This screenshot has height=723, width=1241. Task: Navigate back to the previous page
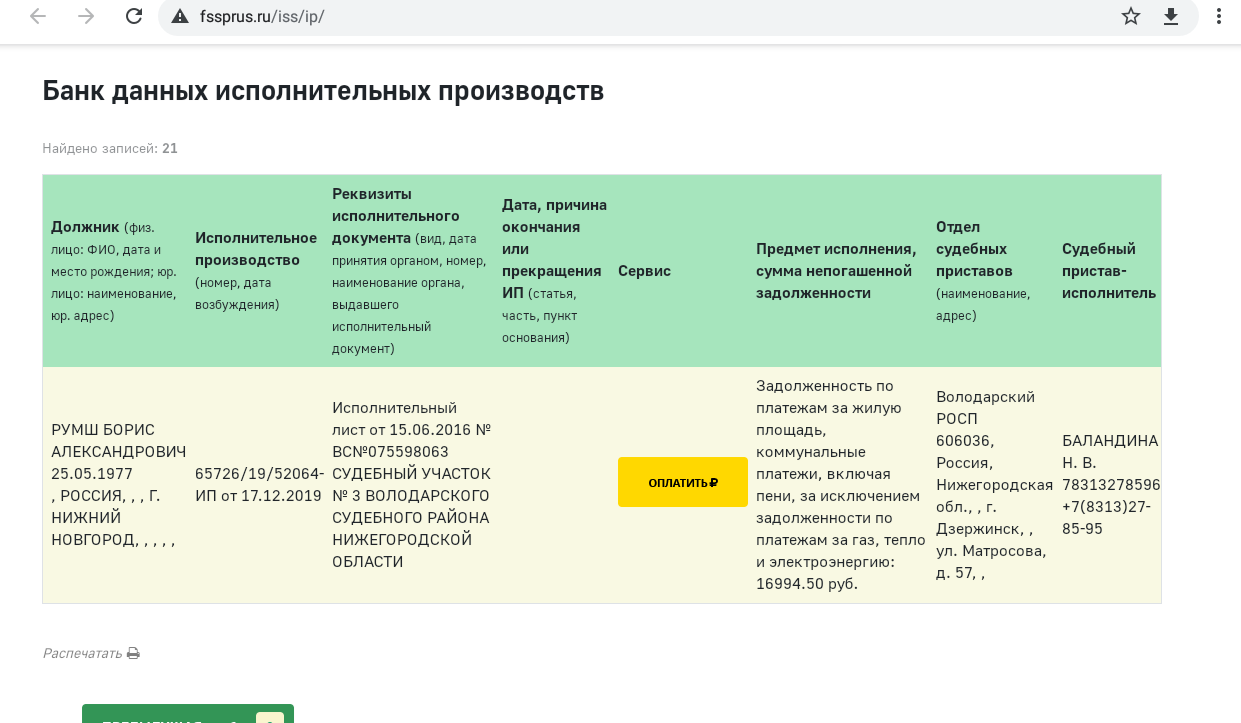(37, 16)
